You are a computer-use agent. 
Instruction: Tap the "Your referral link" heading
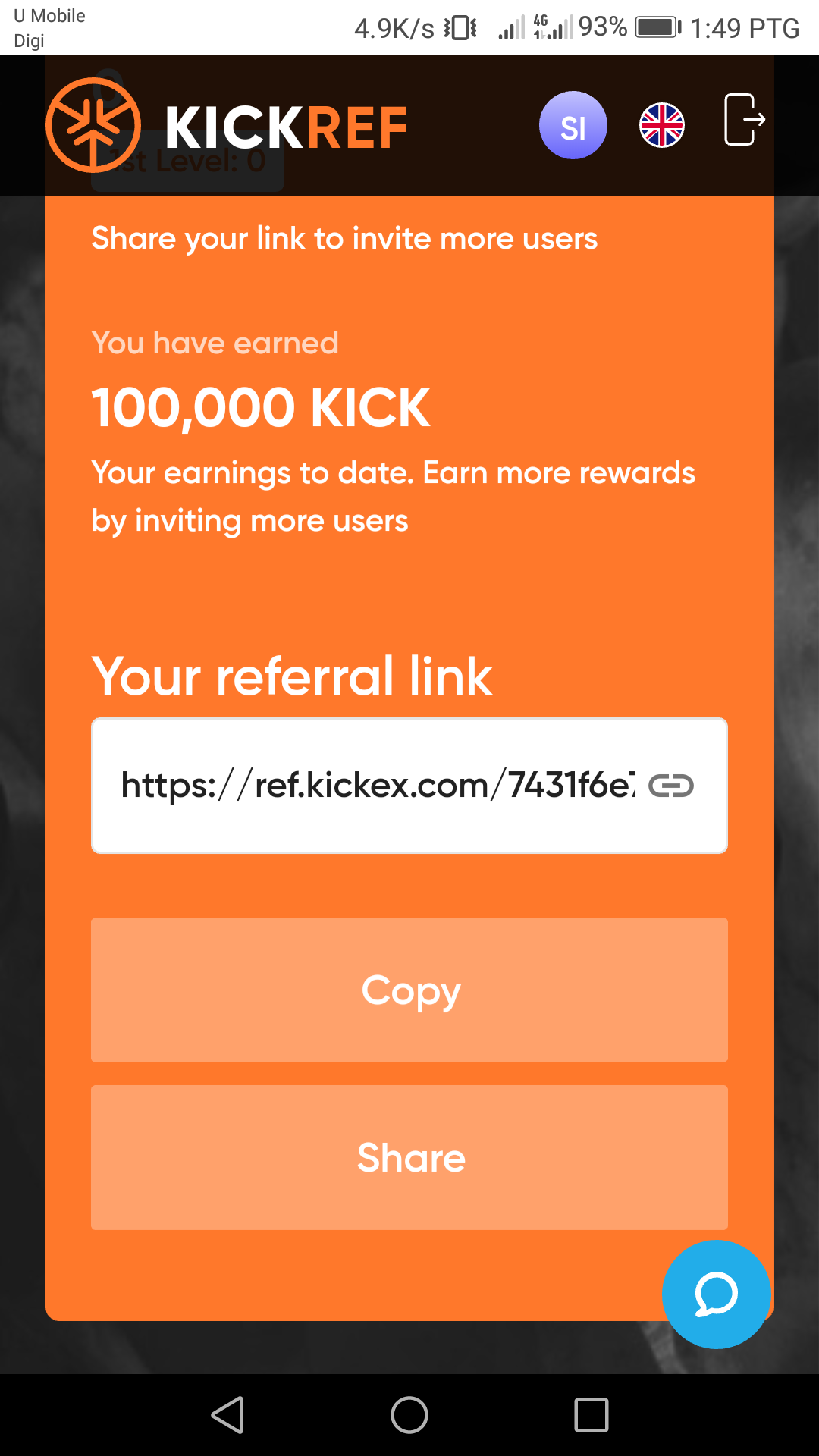[x=292, y=676]
